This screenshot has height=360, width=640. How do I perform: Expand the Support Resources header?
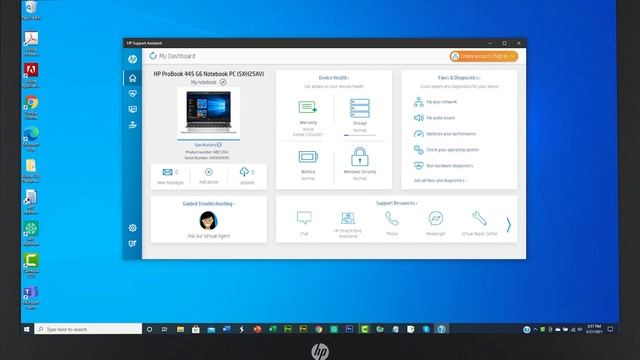pyautogui.click(x=396, y=203)
